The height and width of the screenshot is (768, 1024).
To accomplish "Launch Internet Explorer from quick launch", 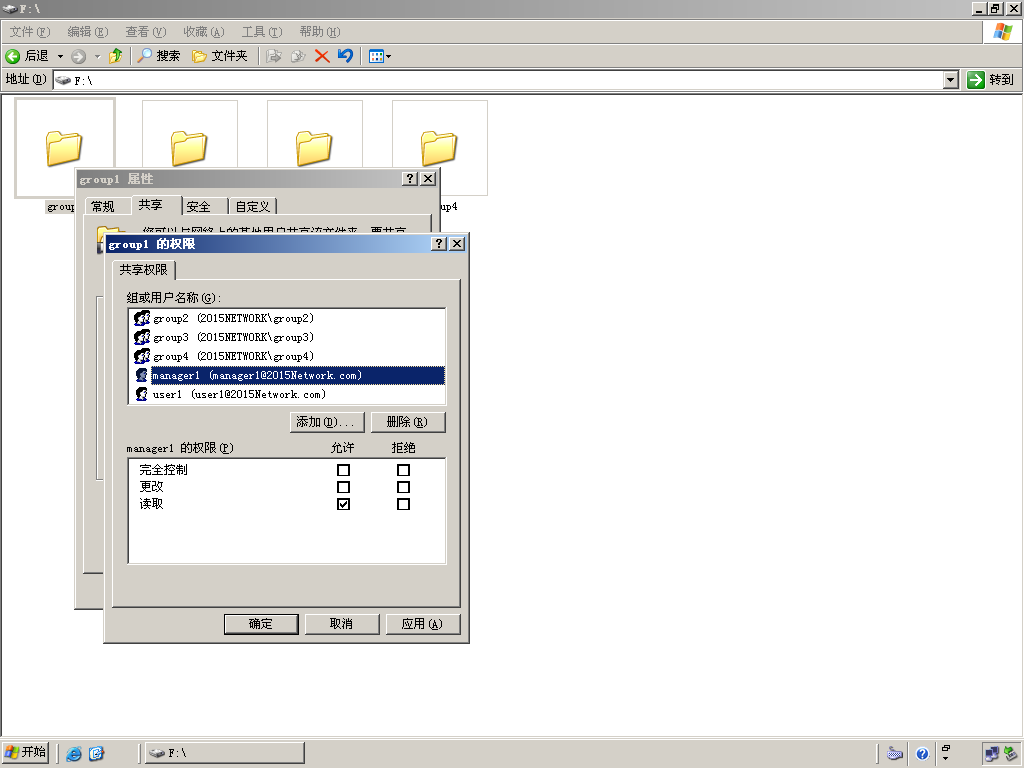I will [x=74, y=754].
